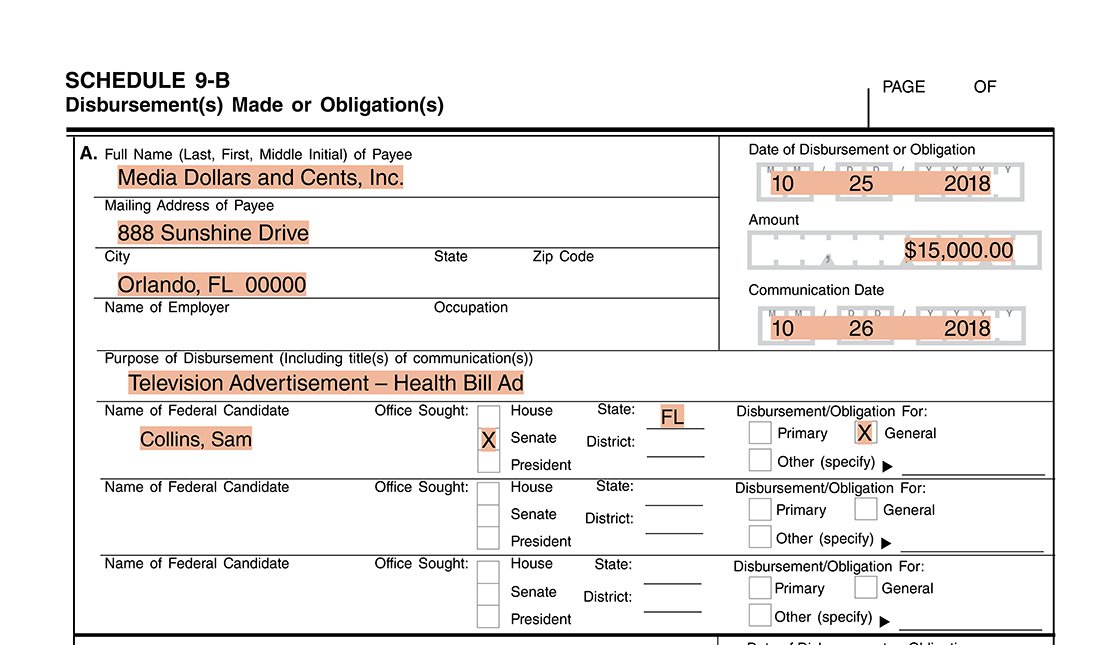This screenshot has width=1120, height=645.
Task: Click the day "26" in Communication Date
Action: 860,328
